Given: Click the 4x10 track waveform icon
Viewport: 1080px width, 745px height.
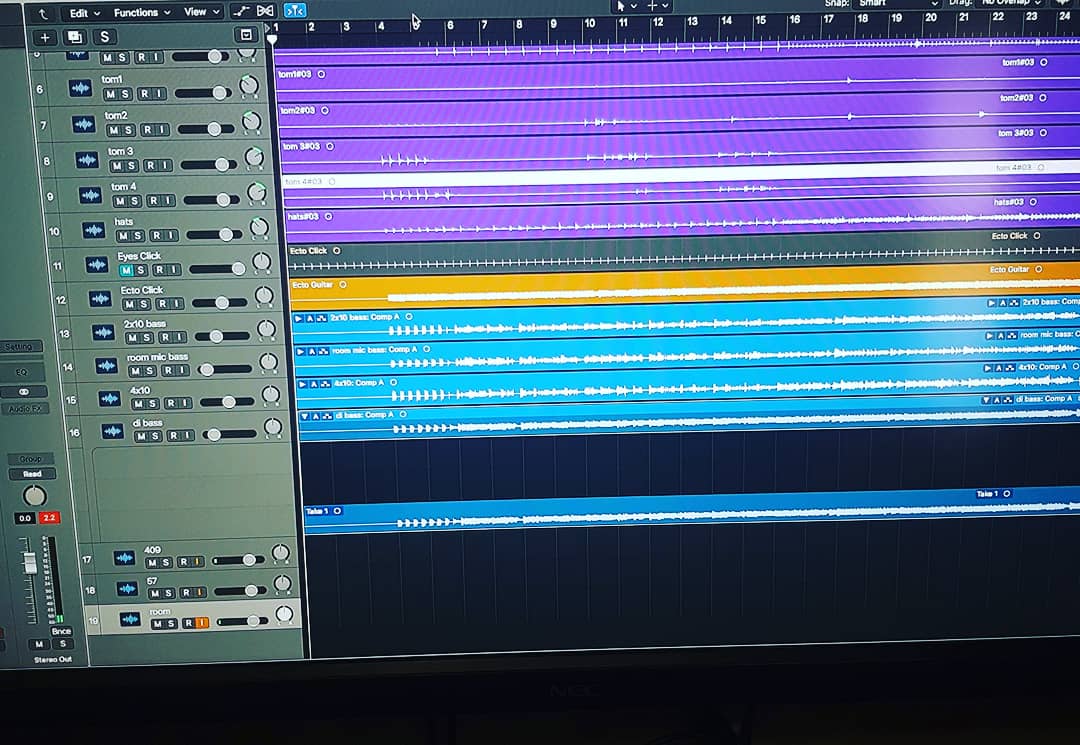Looking at the screenshot, I should 110,399.
